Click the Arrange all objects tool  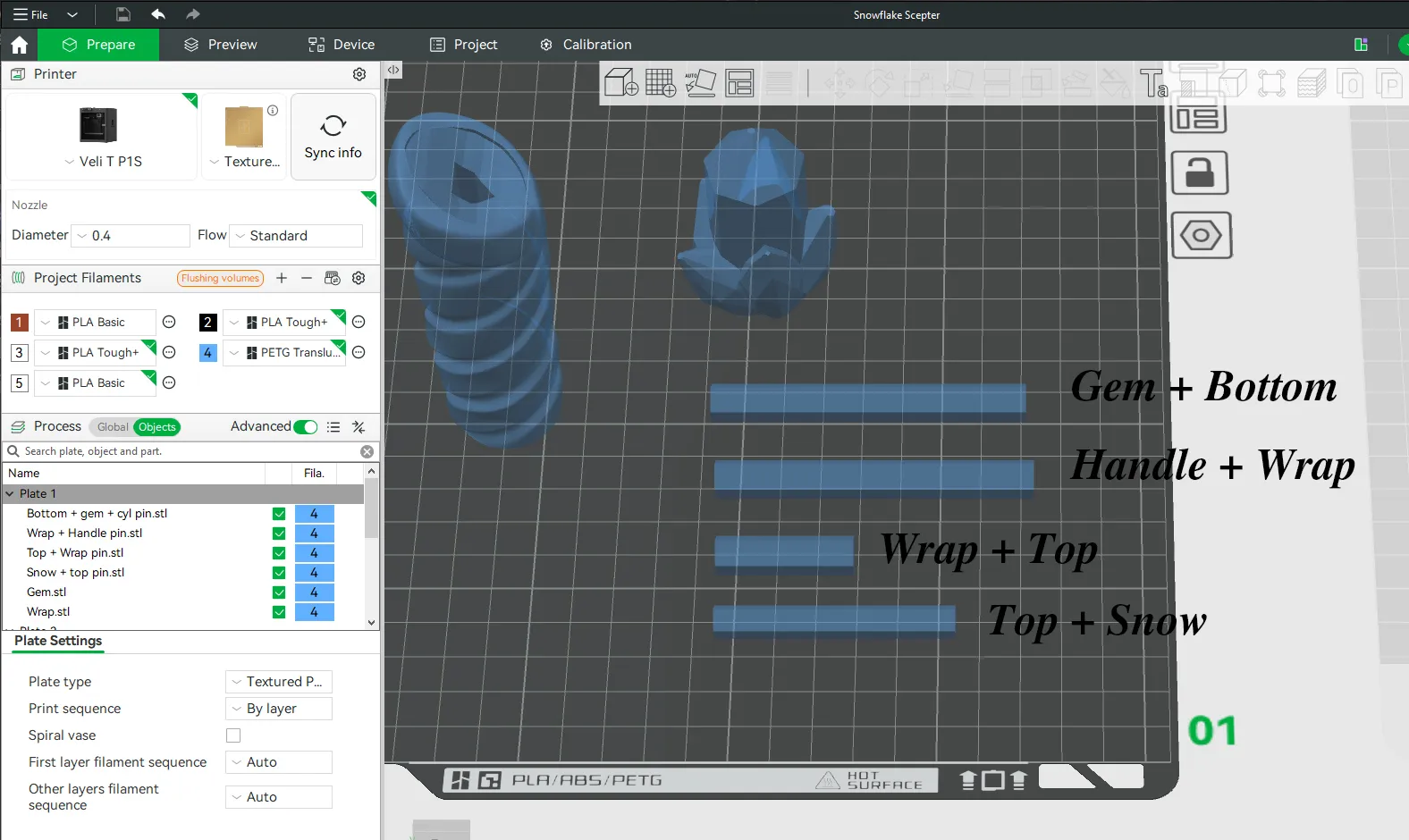[739, 83]
